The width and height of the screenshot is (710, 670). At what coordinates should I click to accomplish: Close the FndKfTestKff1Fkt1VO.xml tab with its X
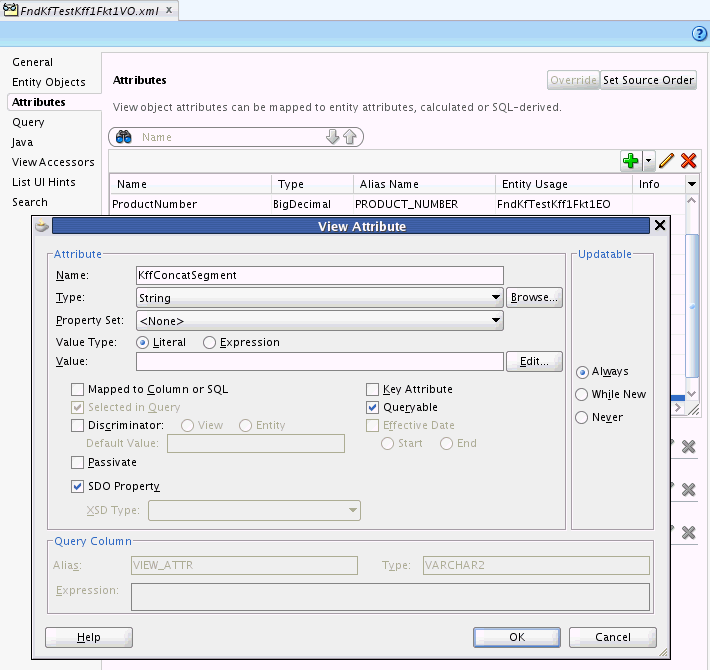169,10
